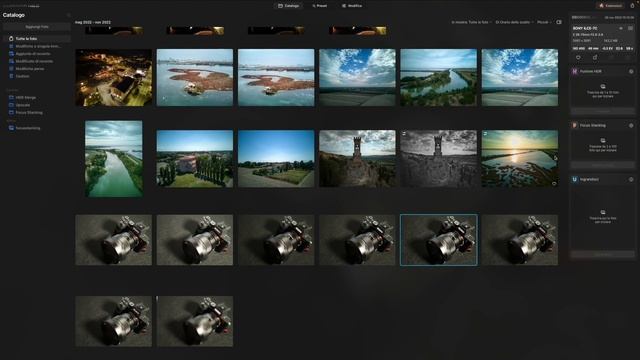Open the Preset tab

click(319, 6)
